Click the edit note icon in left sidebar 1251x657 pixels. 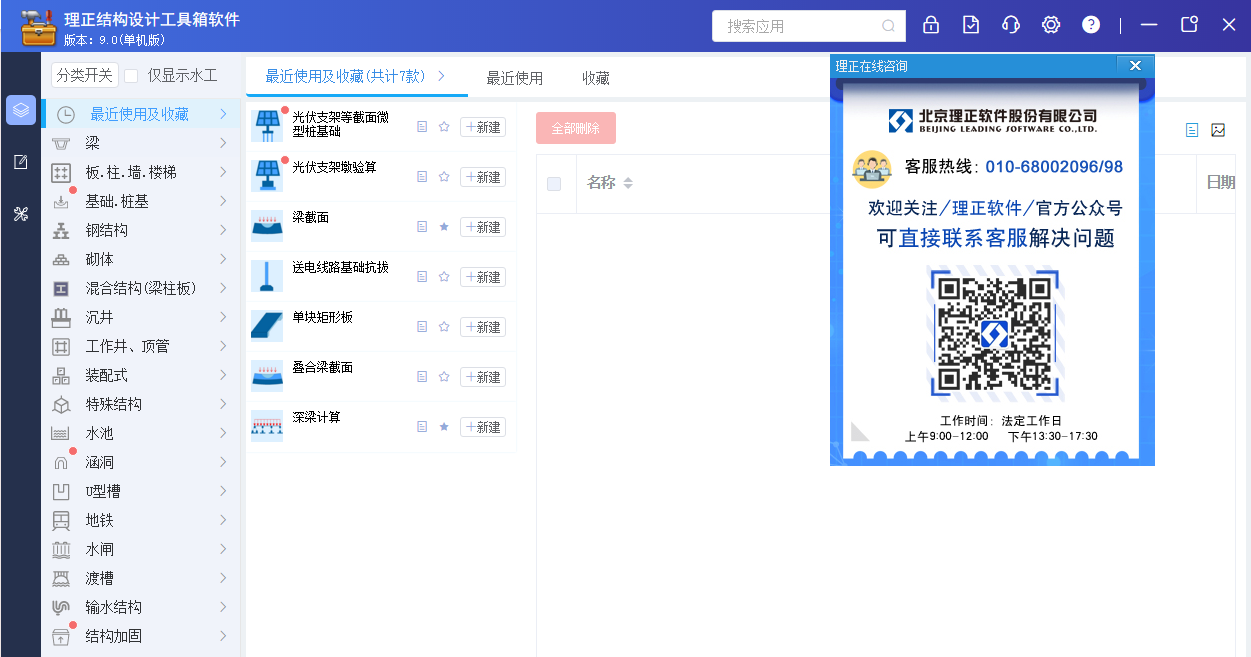pos(20,162)
